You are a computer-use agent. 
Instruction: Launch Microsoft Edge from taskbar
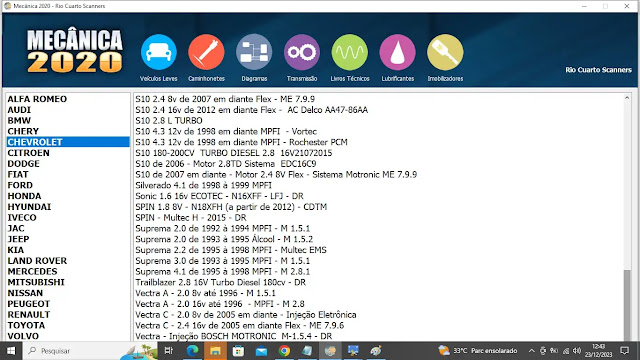click(x=192, y=351)
